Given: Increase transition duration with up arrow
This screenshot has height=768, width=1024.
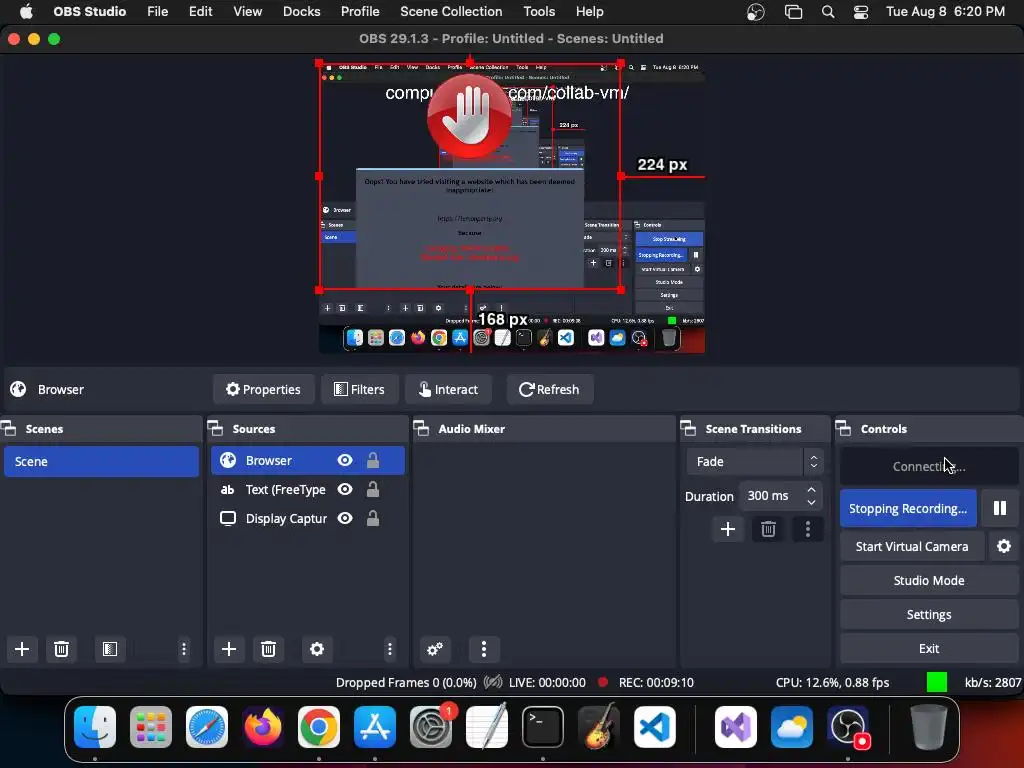Looking at the screenshot, I should pos(811,489).
